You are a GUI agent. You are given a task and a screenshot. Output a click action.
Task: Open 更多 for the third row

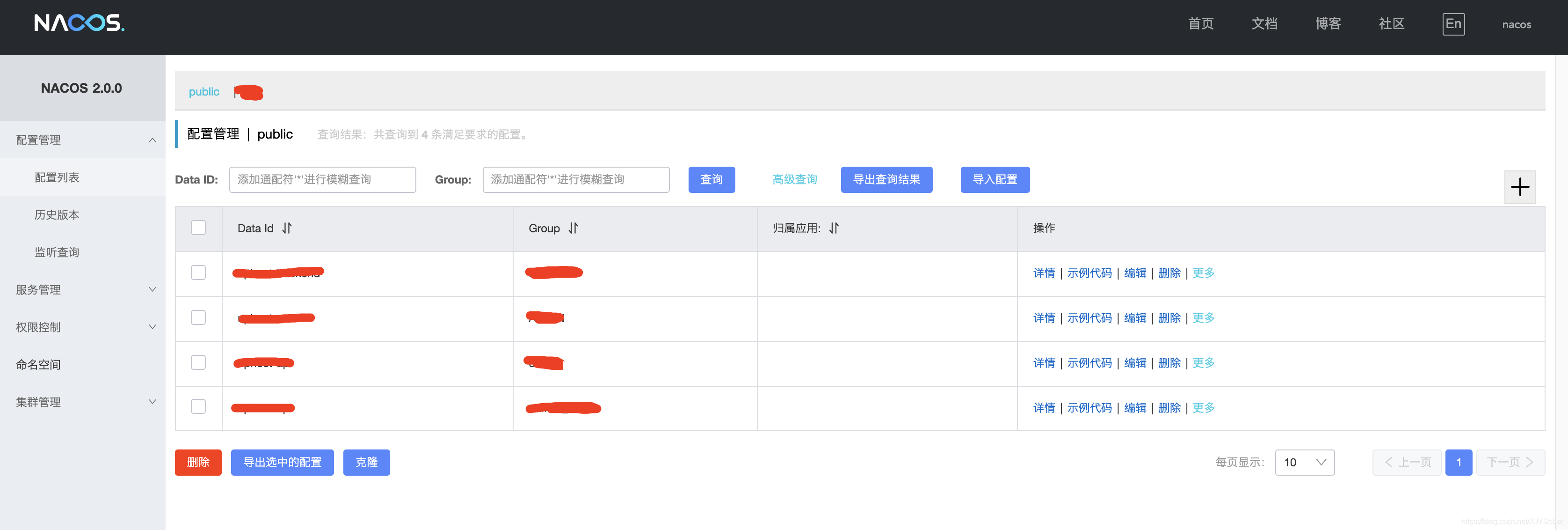1204,363
